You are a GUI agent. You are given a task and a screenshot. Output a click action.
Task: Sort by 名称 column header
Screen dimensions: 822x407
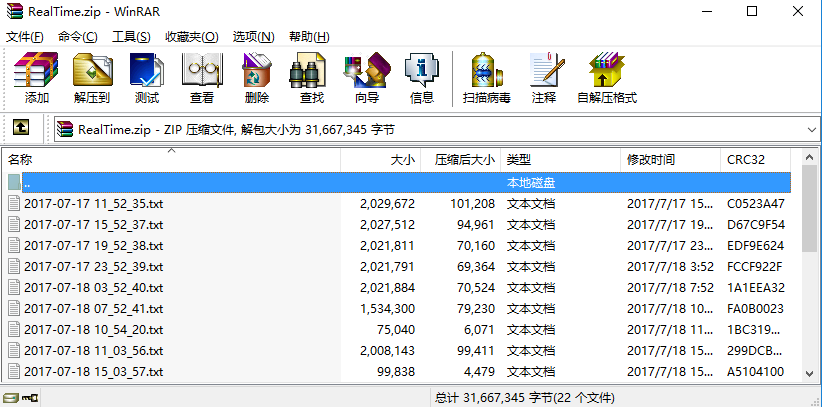click(x=171, y=160)
